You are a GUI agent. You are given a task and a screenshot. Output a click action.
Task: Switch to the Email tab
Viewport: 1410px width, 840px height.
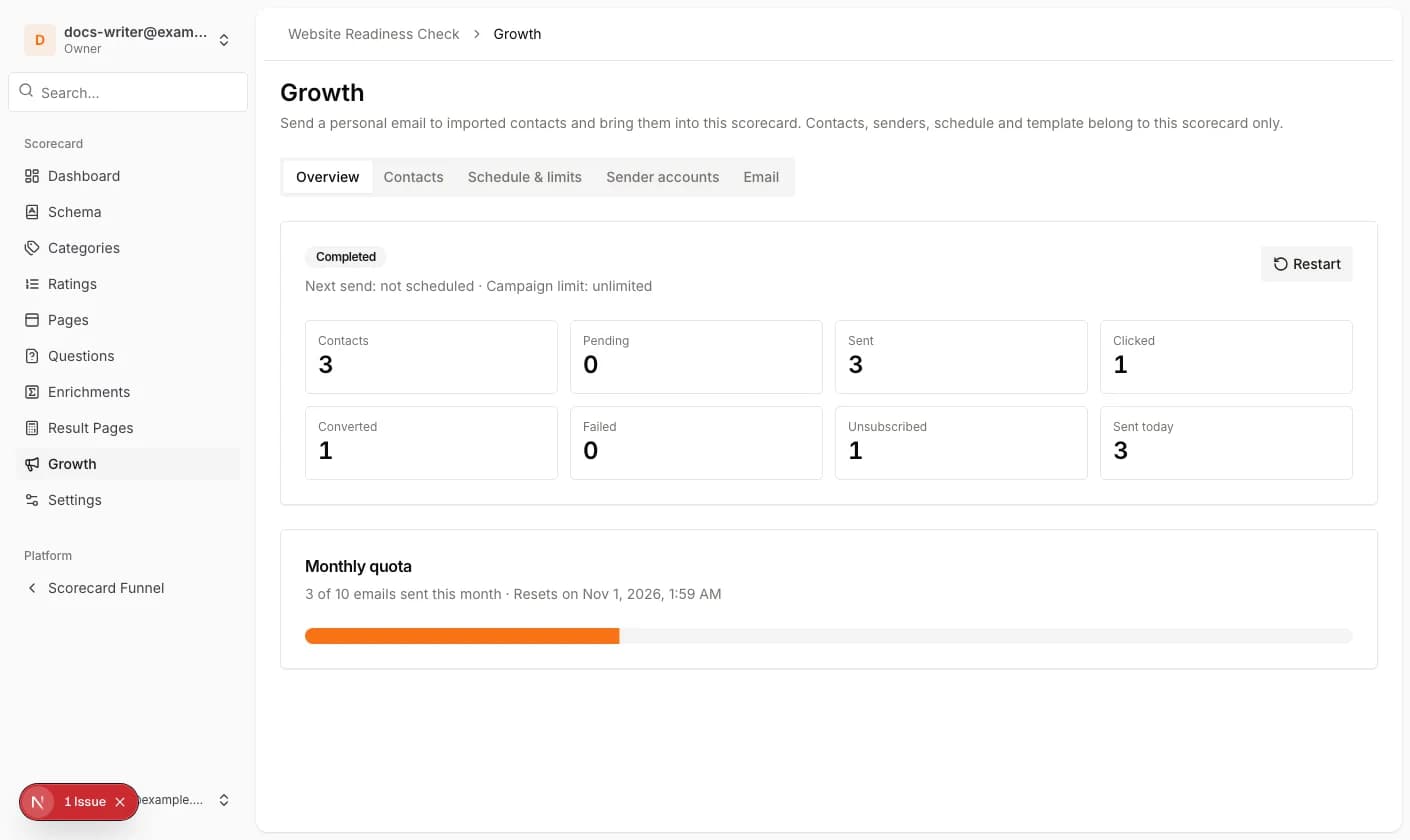pos(761,177)
